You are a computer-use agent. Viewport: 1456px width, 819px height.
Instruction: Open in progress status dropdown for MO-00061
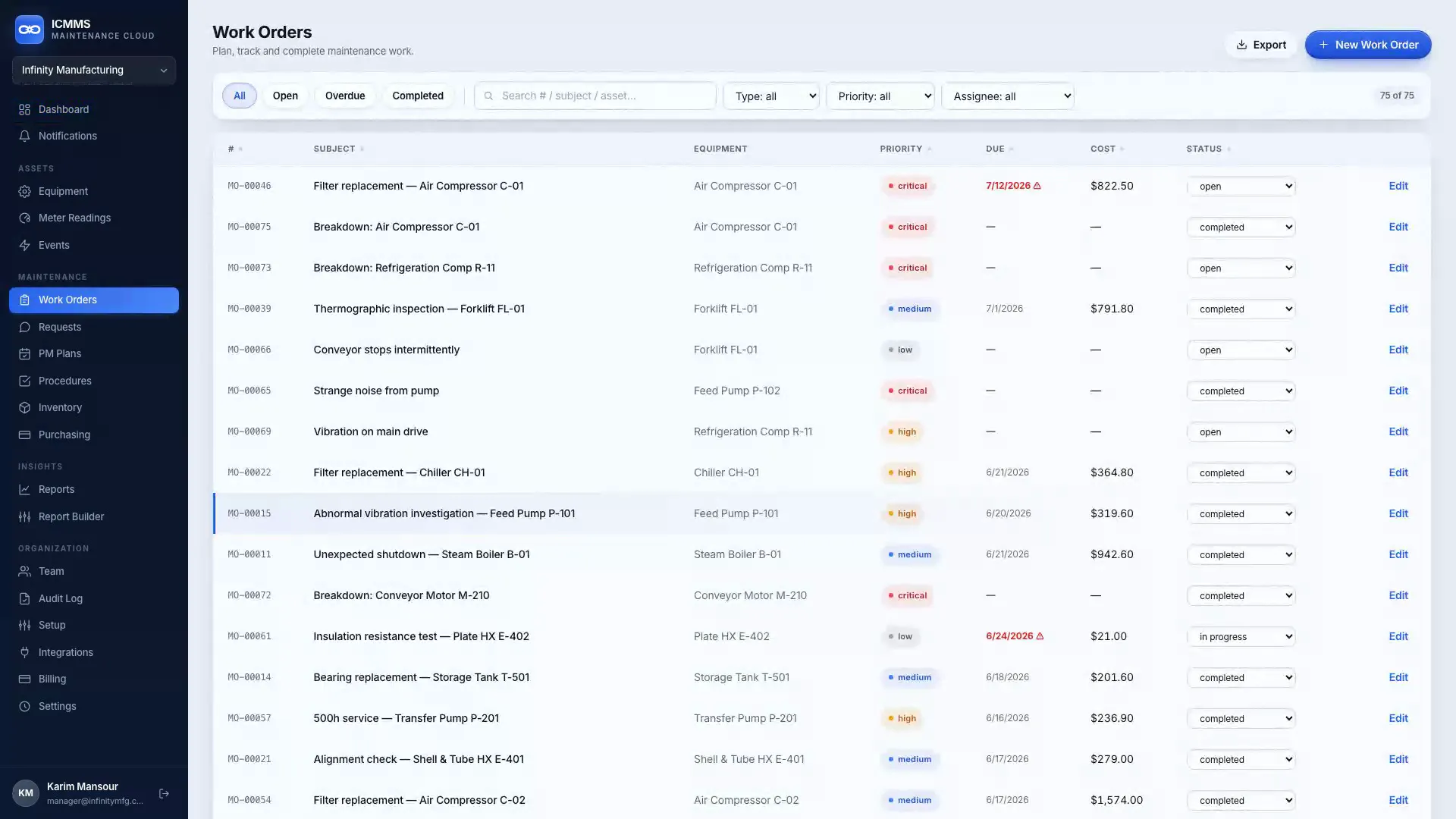click(x=1241, y=636)
